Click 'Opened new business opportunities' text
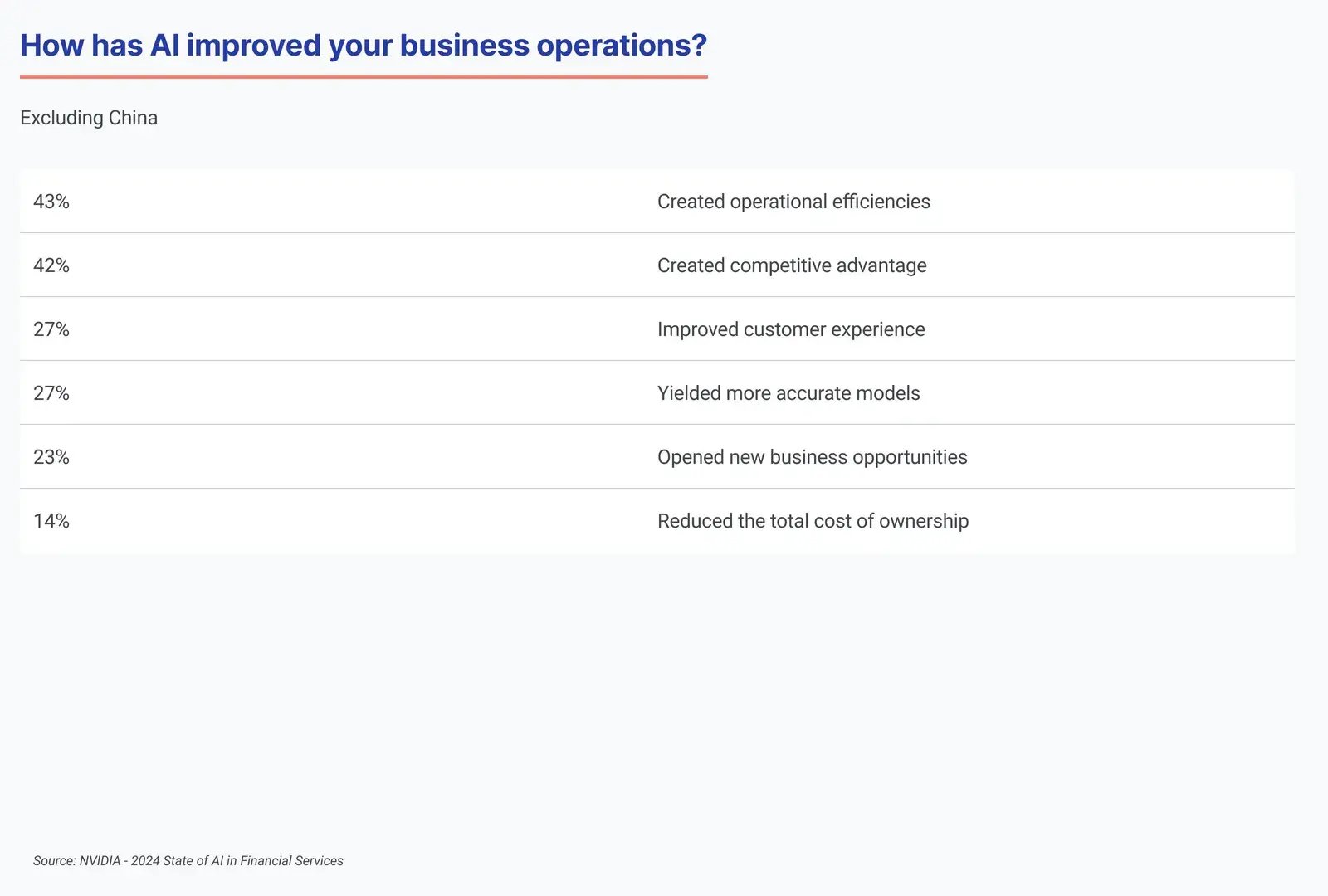The image size is (1328, 896). point(813,457)
